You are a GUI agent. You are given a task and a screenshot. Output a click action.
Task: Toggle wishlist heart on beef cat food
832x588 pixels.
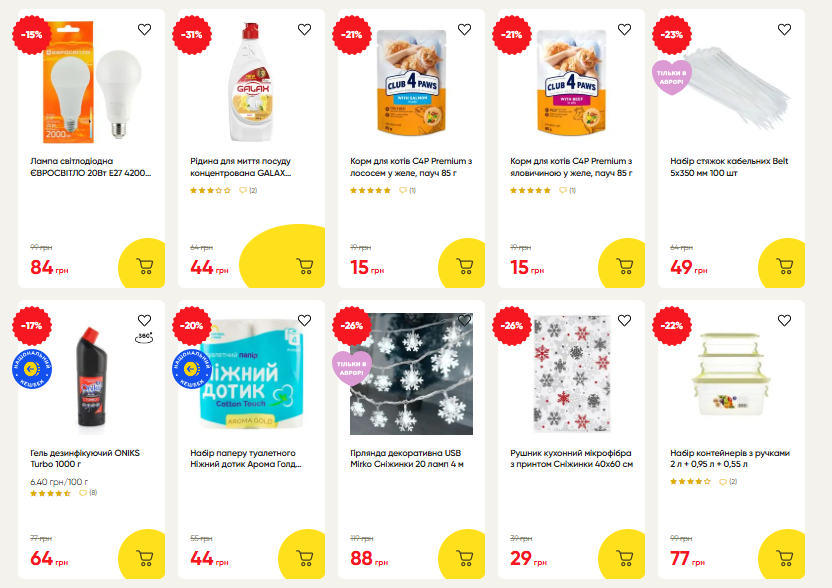[x=624, y=30]
